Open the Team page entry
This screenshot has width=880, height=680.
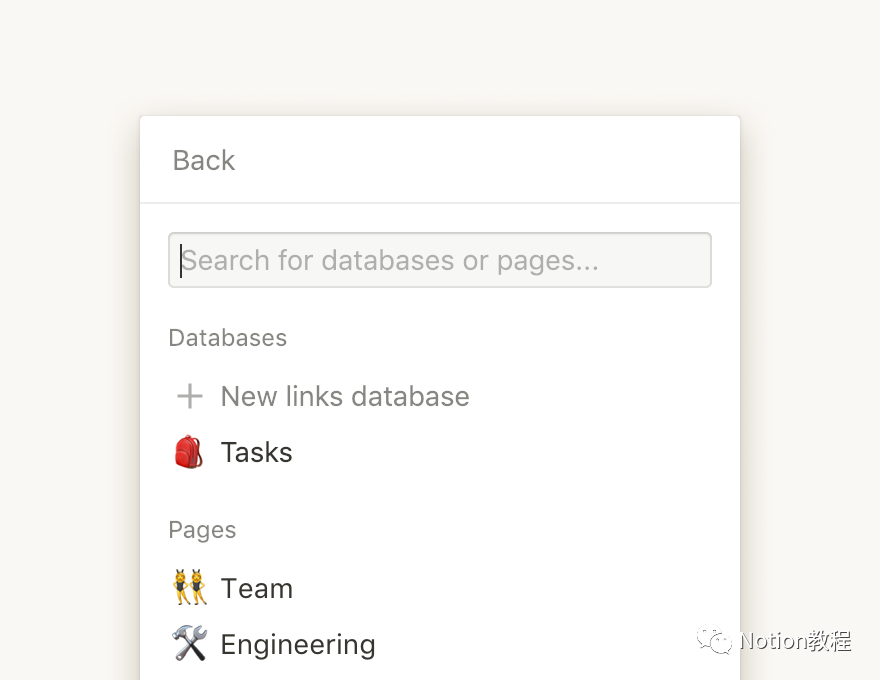257,588
